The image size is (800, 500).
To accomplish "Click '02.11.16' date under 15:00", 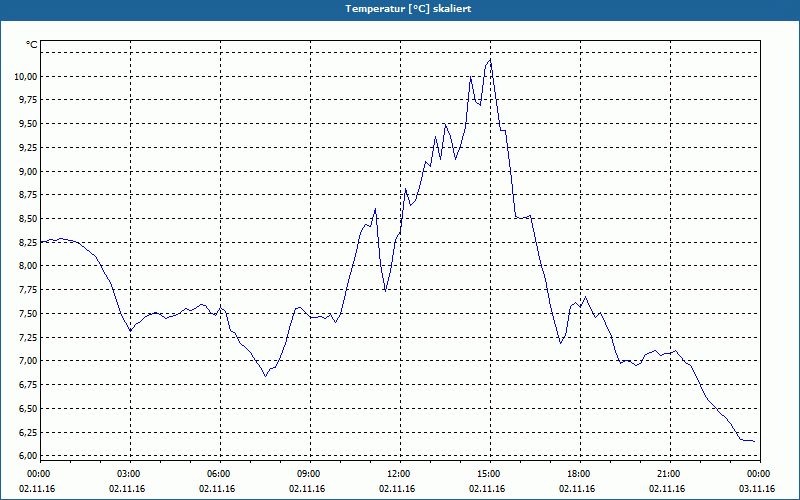I will 487,489.
